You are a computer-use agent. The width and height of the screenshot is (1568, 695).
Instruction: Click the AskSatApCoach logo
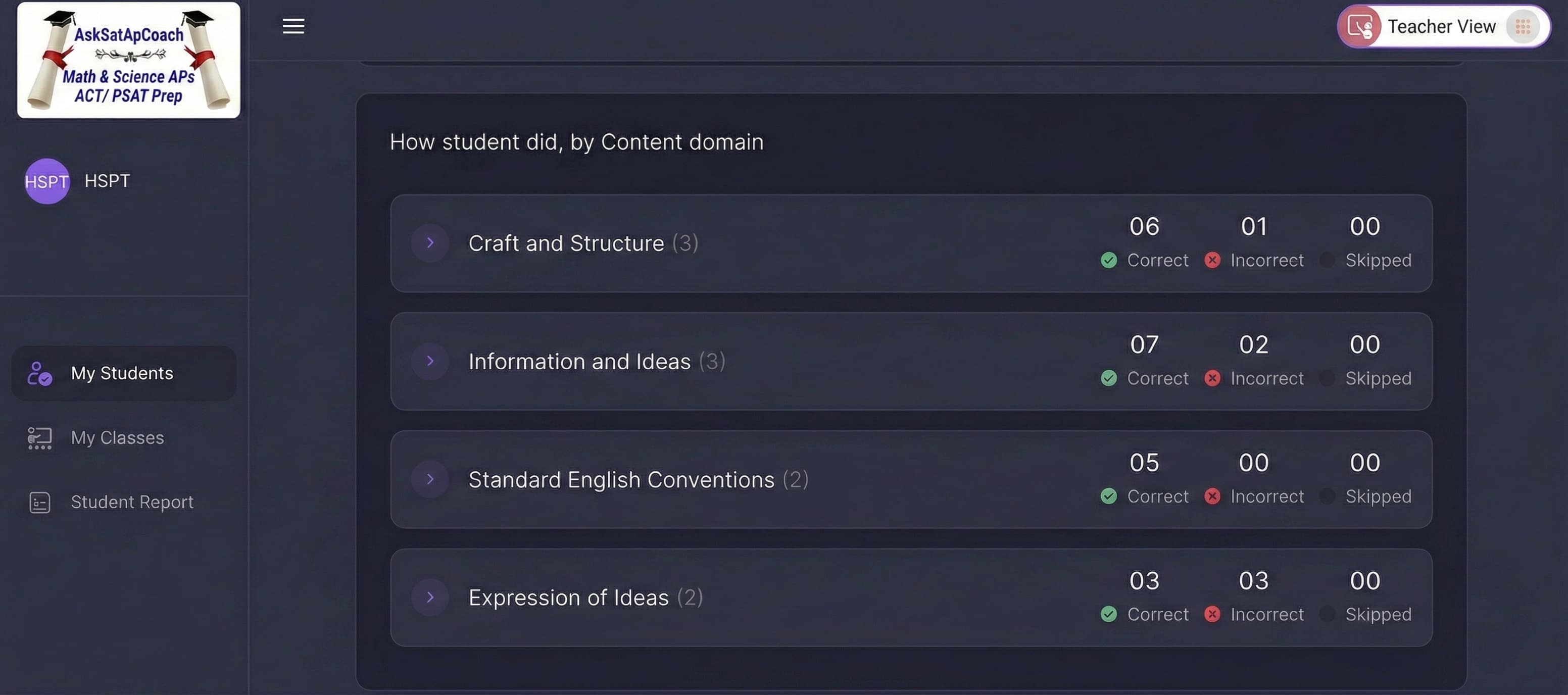pyautogui.click(x=128, y=60)
